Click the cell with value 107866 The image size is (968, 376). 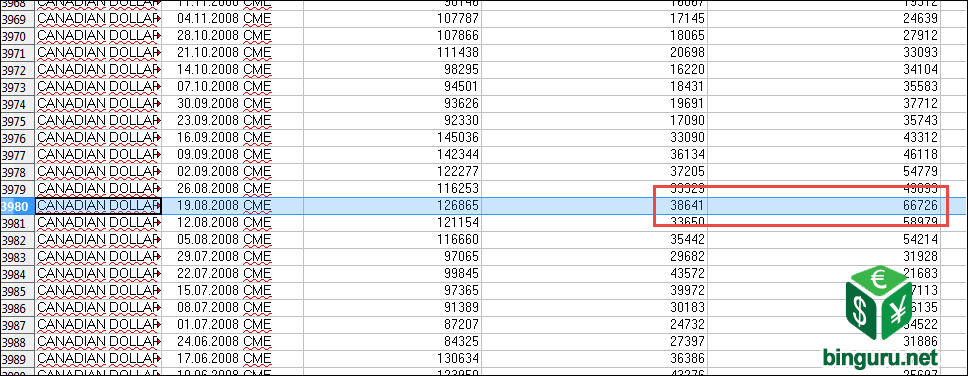[x=392, y=36]
